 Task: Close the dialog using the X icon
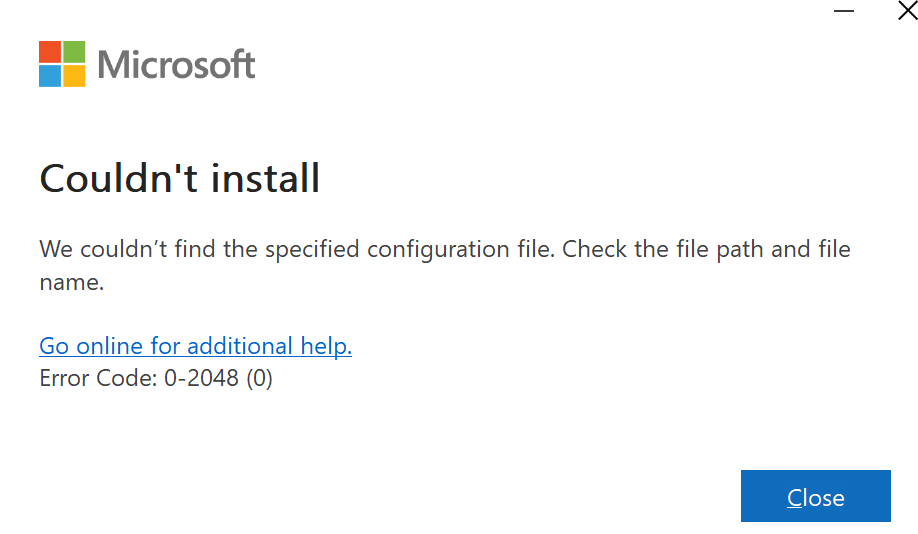click(x=907, y=10)
